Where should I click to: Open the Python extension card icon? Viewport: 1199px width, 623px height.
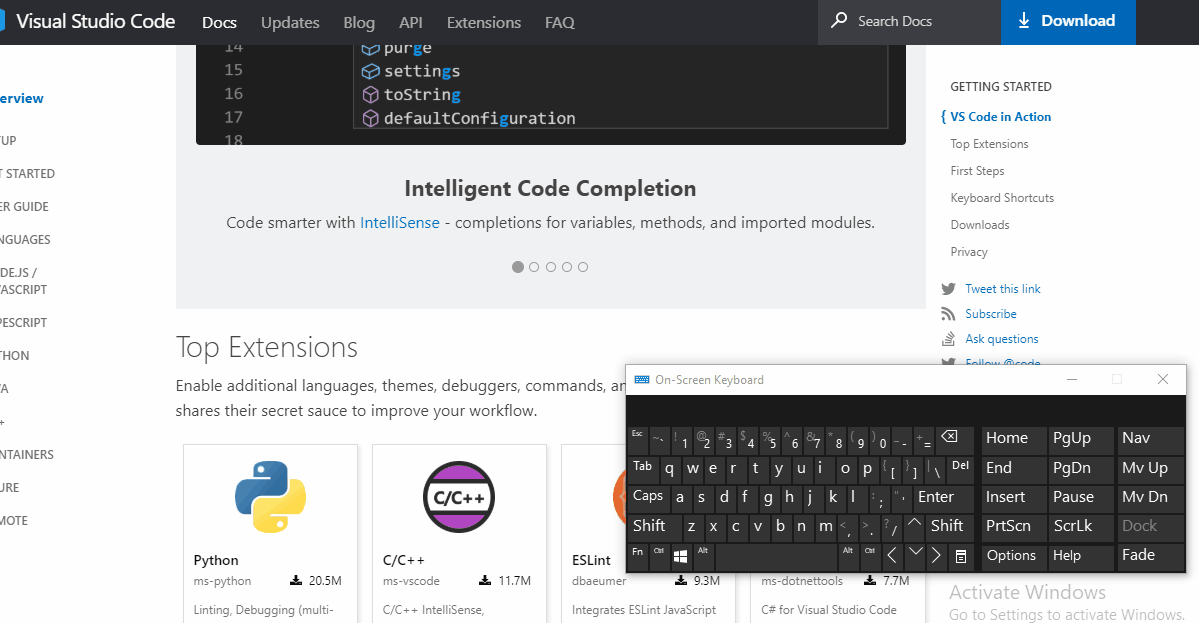[270, 497]
